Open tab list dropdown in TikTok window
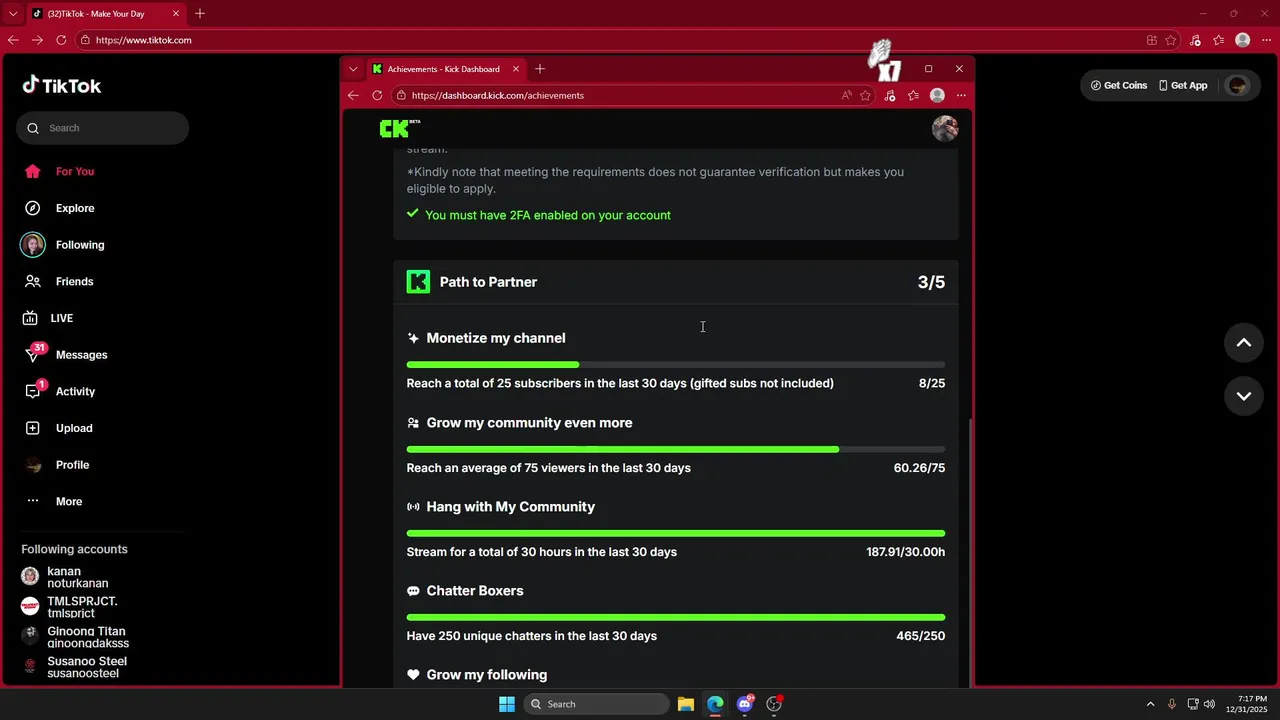This screenshot has width=1280, height=720. tap(13, 14)
